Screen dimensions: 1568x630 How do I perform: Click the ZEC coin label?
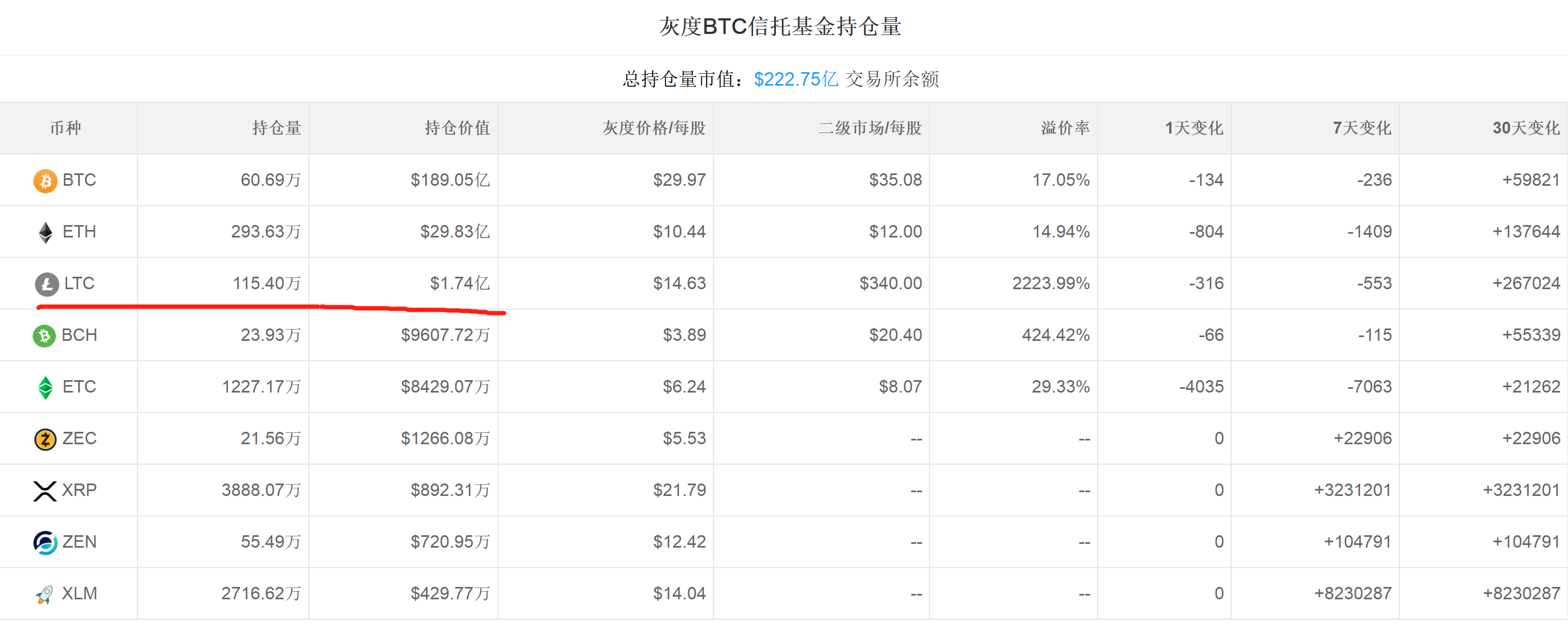tap(79, 438)
